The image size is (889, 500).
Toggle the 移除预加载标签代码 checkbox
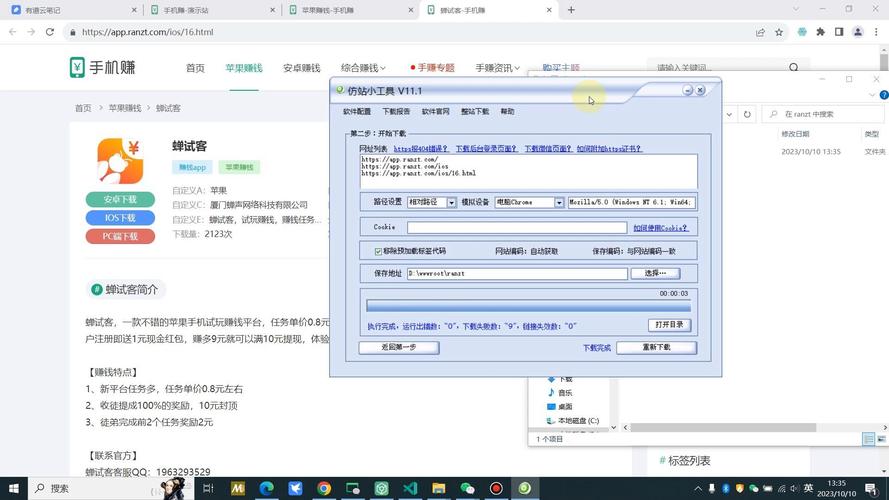coord(378,252)
